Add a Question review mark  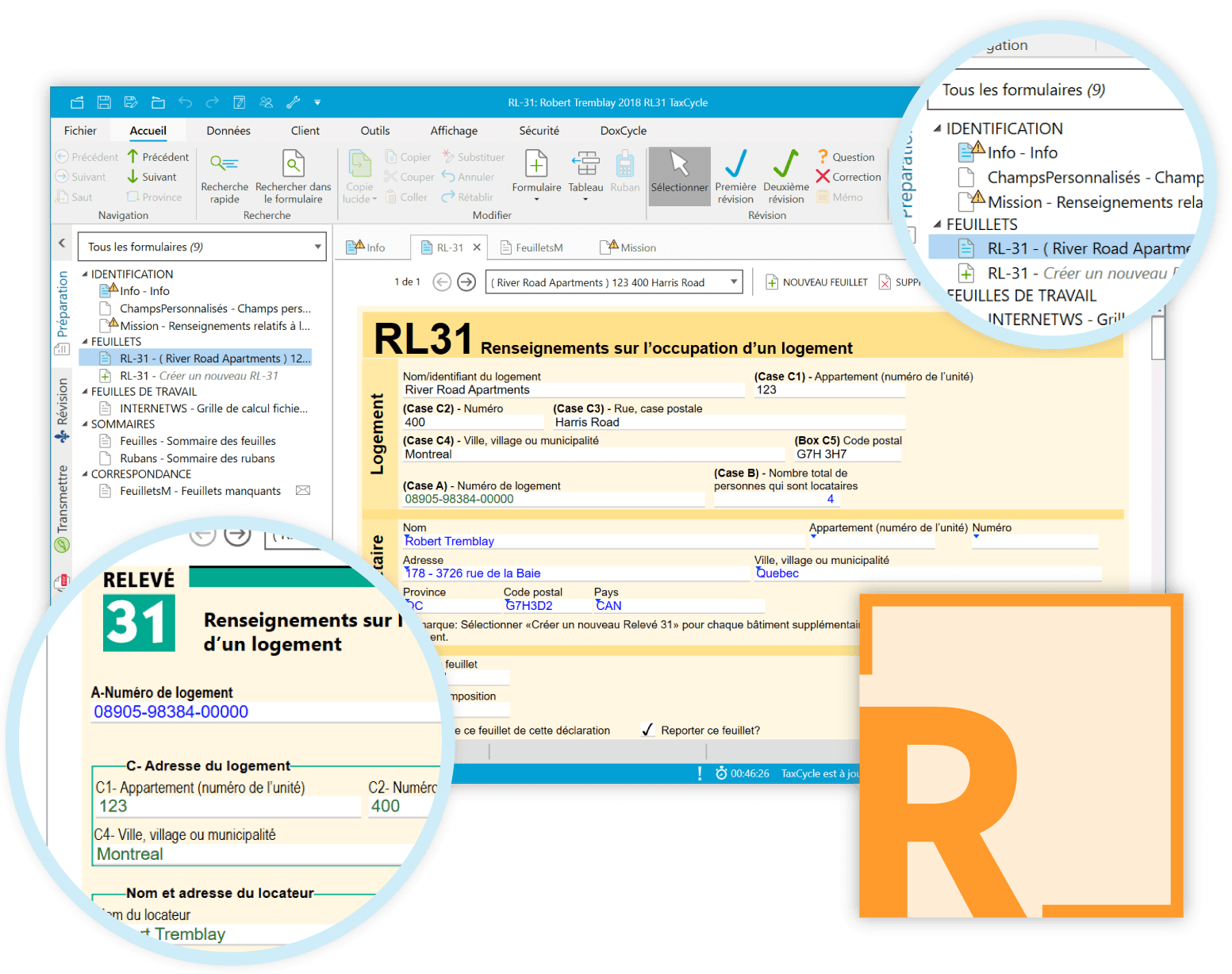click(846, 157)
